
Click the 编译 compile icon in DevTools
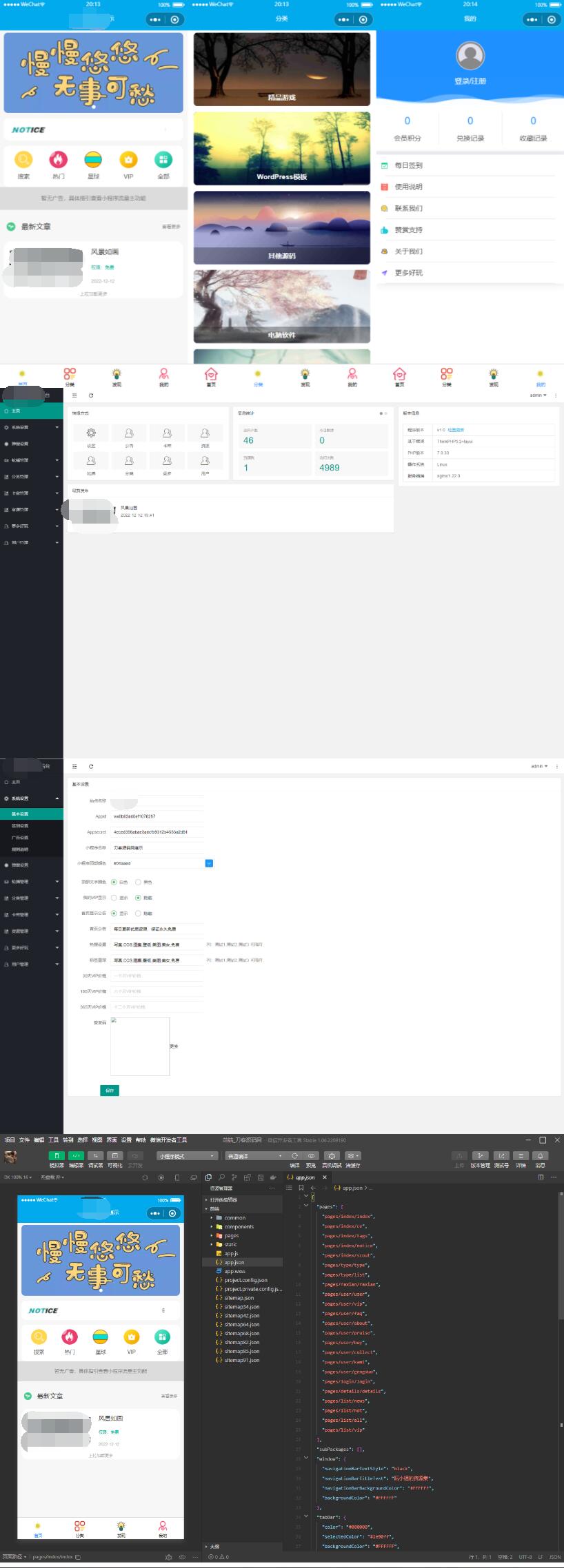point(294,1156)
